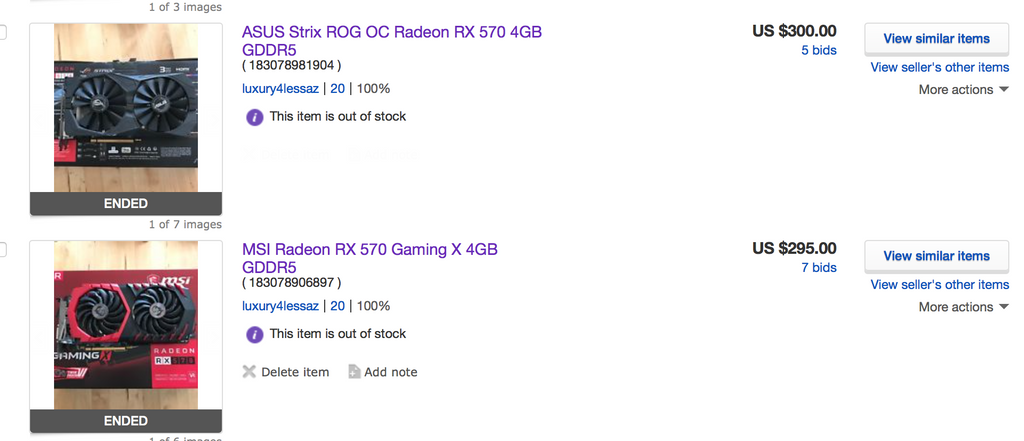Screen dimensions: 1024x441
Task: Click the out-of-stock info icon for MSI listing
Action: coord(255,334)
